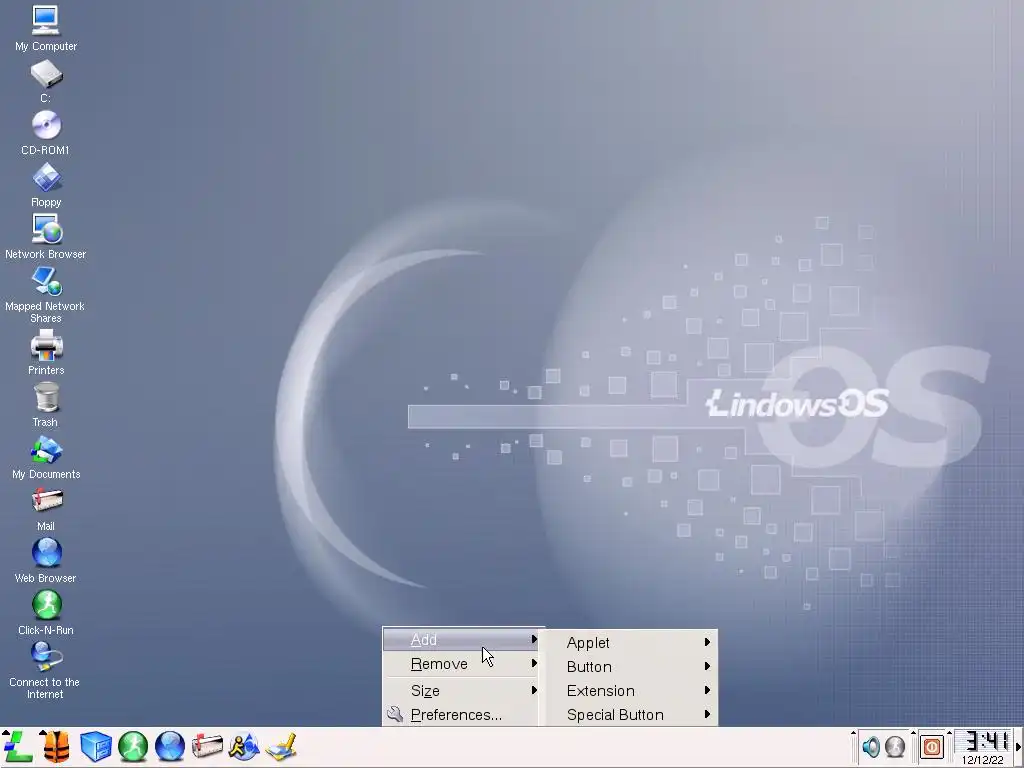1024x768 pixels.
Task: Launch Click-N-Run from the panel
Action: [133, 746]
